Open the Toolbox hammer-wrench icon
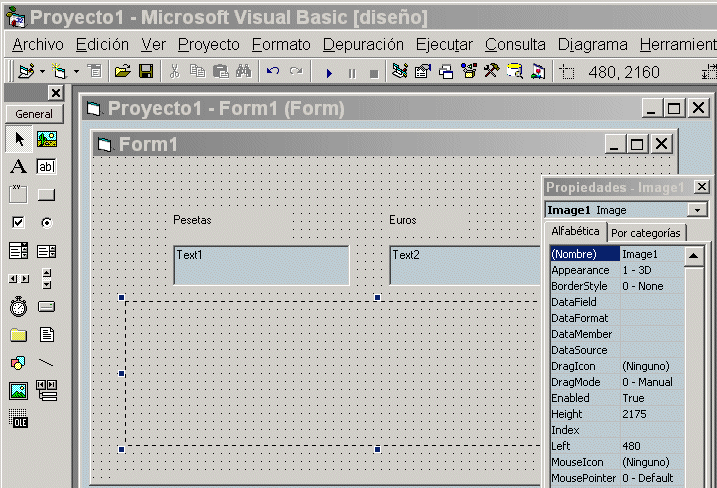The width and height of the screenshot is (717, 488). pyautogui.click(x=492, y=71)
